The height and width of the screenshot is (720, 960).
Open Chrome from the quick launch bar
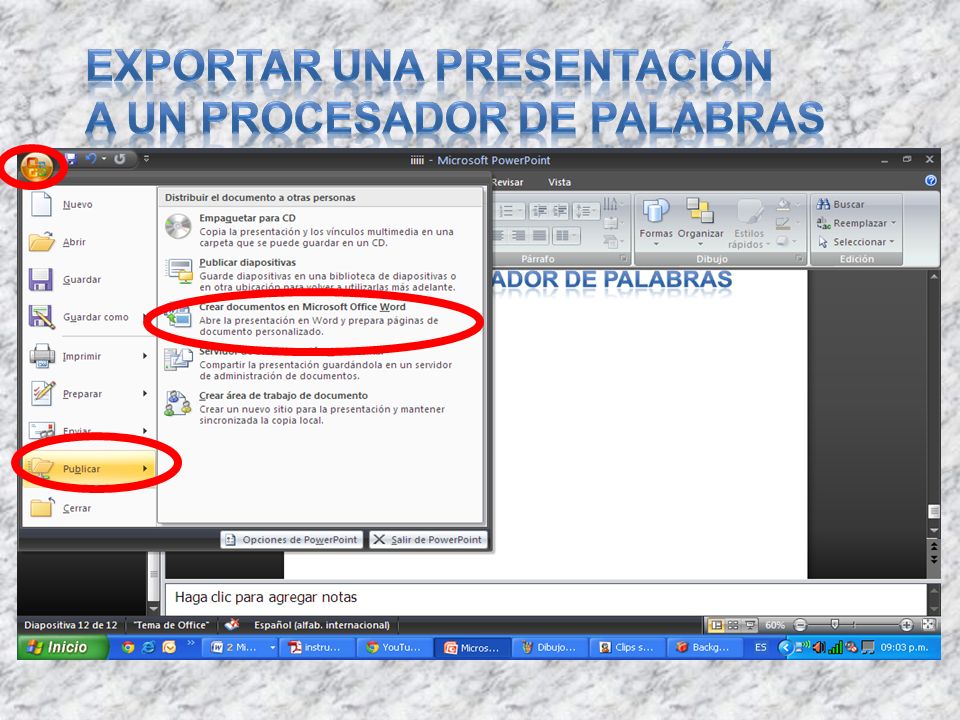(x=127, y=647)
